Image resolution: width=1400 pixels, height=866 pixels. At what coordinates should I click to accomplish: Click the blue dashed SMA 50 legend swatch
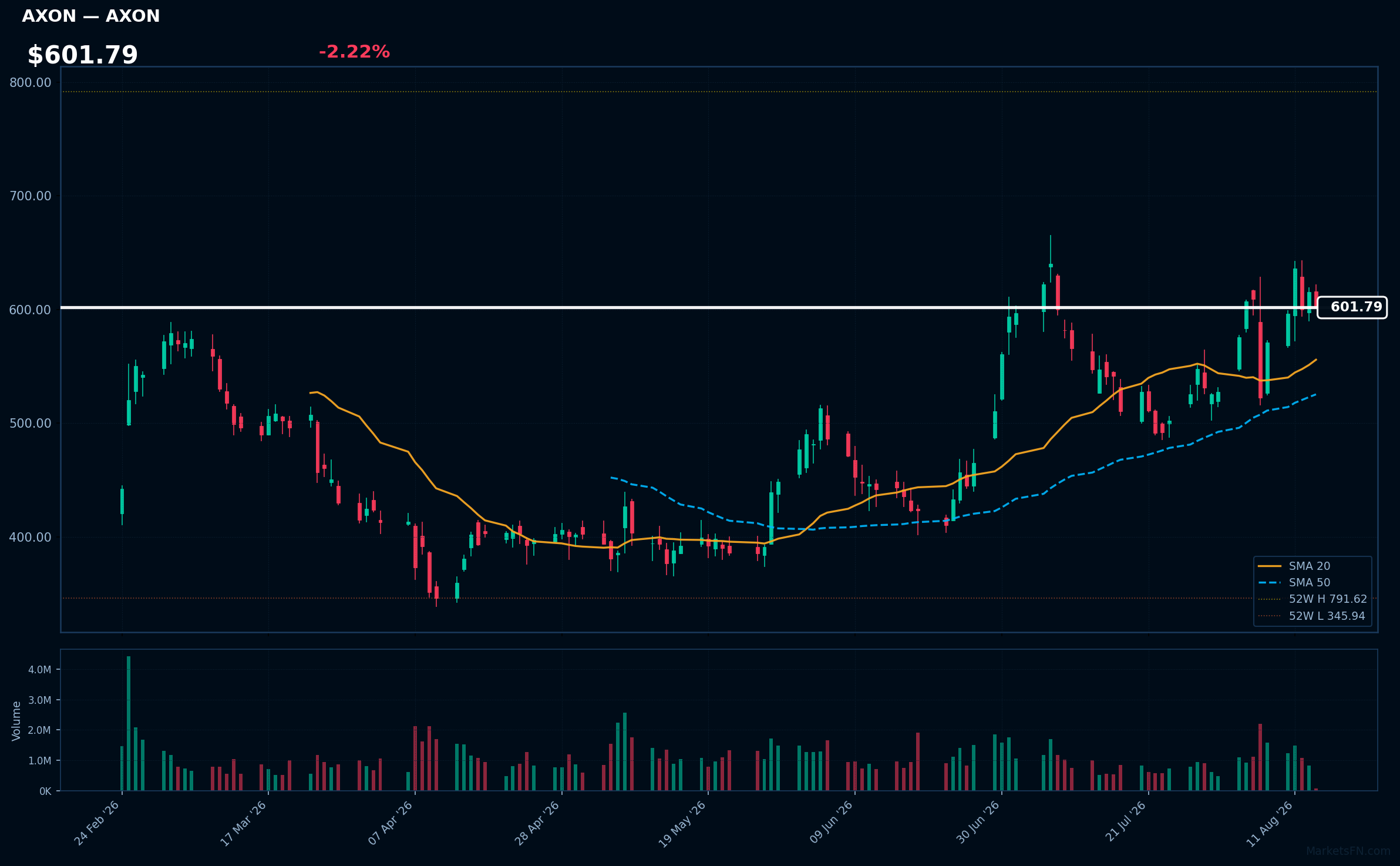[x=1269, y=583]
